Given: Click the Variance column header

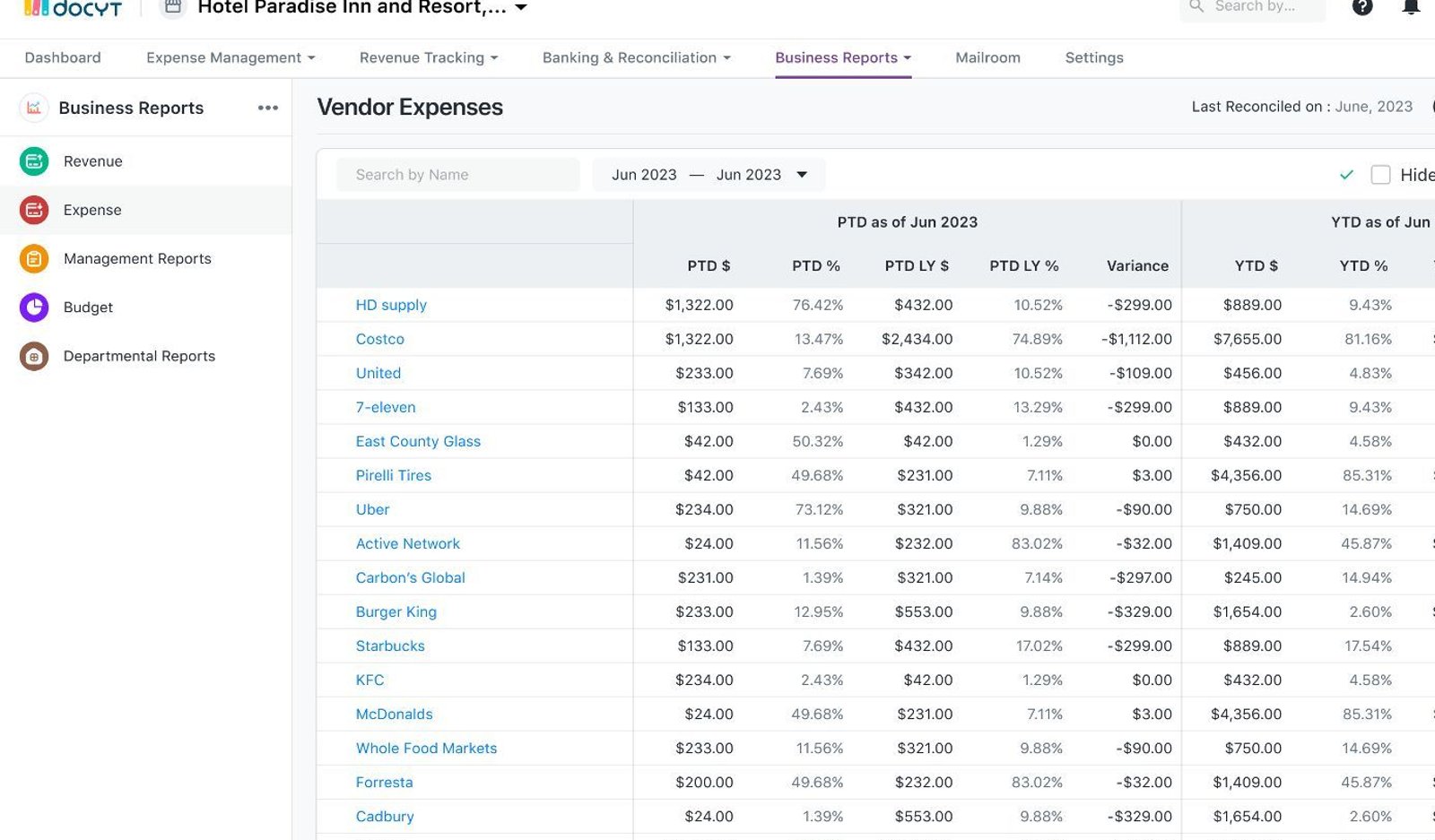Looking at the screenshot, I should [x=1137, y=265].
